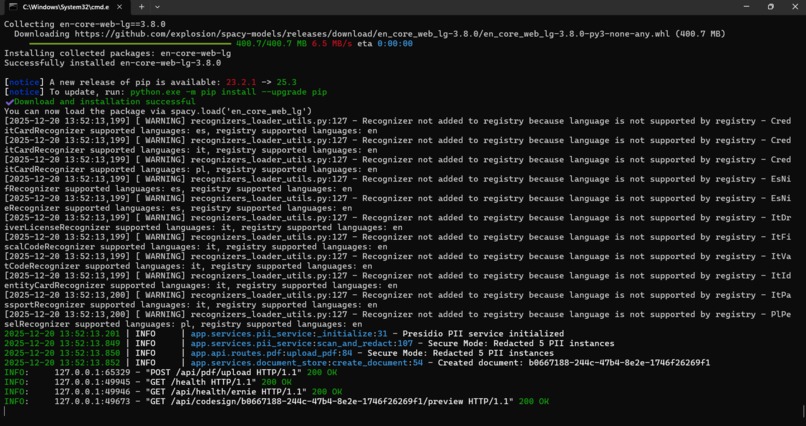Click timestamp "2025-12-20 13:52:13.852"
Image resolution: width=806 pixels, height=426 pixels.
pyautogui.click(x=62, y=363)
